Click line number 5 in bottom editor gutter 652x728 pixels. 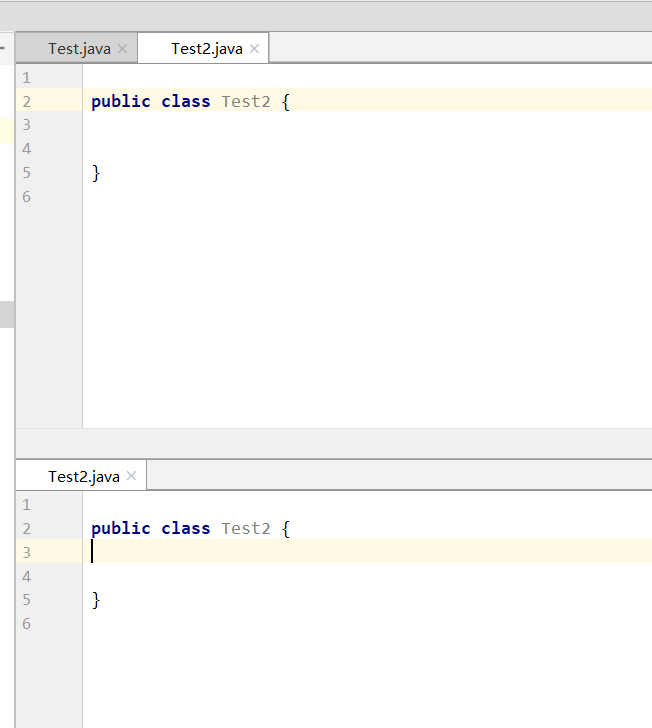pyautogui.click(x=26, y=600)
